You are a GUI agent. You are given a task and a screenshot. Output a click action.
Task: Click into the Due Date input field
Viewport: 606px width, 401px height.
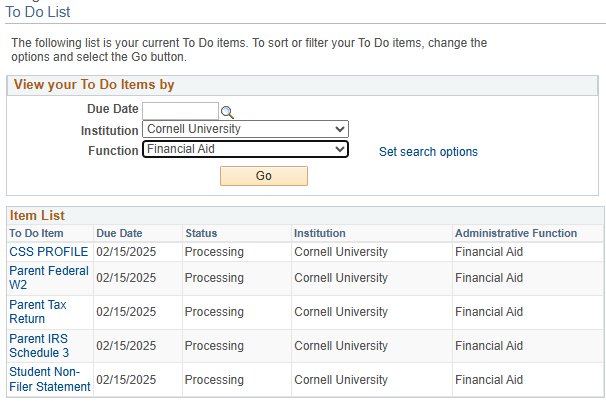(x=180, y=110)
